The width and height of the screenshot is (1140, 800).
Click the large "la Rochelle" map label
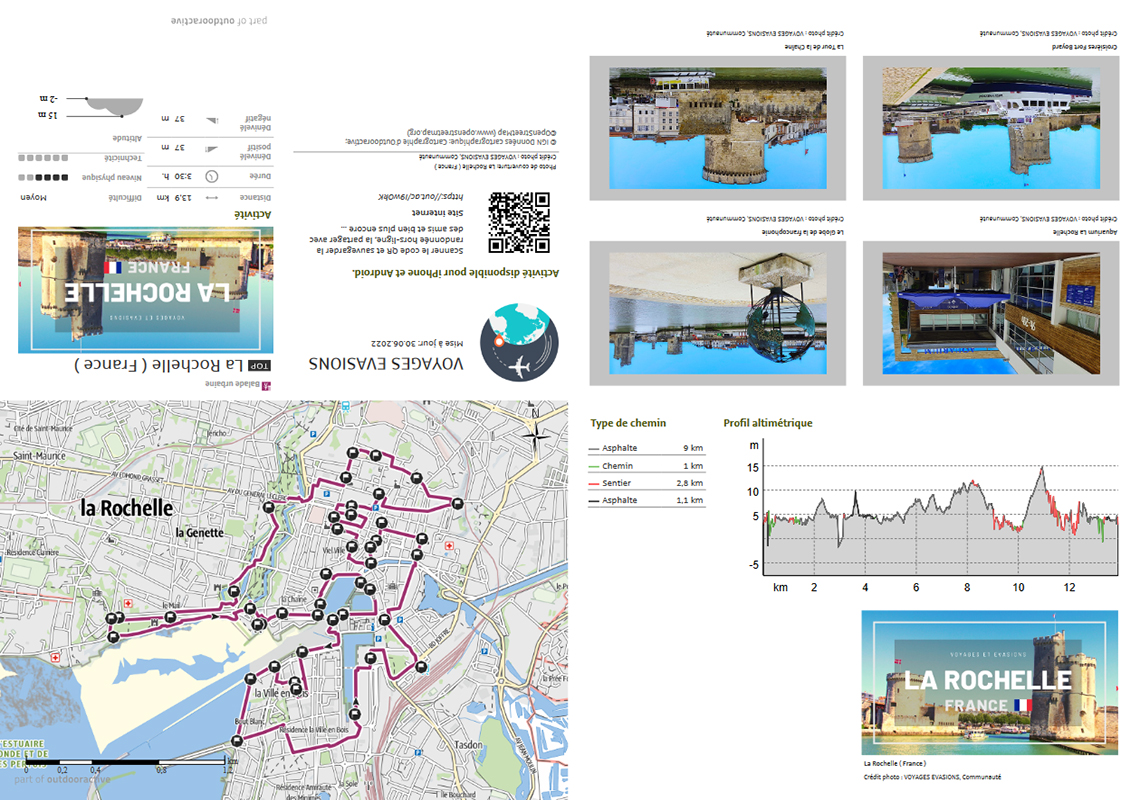click(x=127, y=508)
